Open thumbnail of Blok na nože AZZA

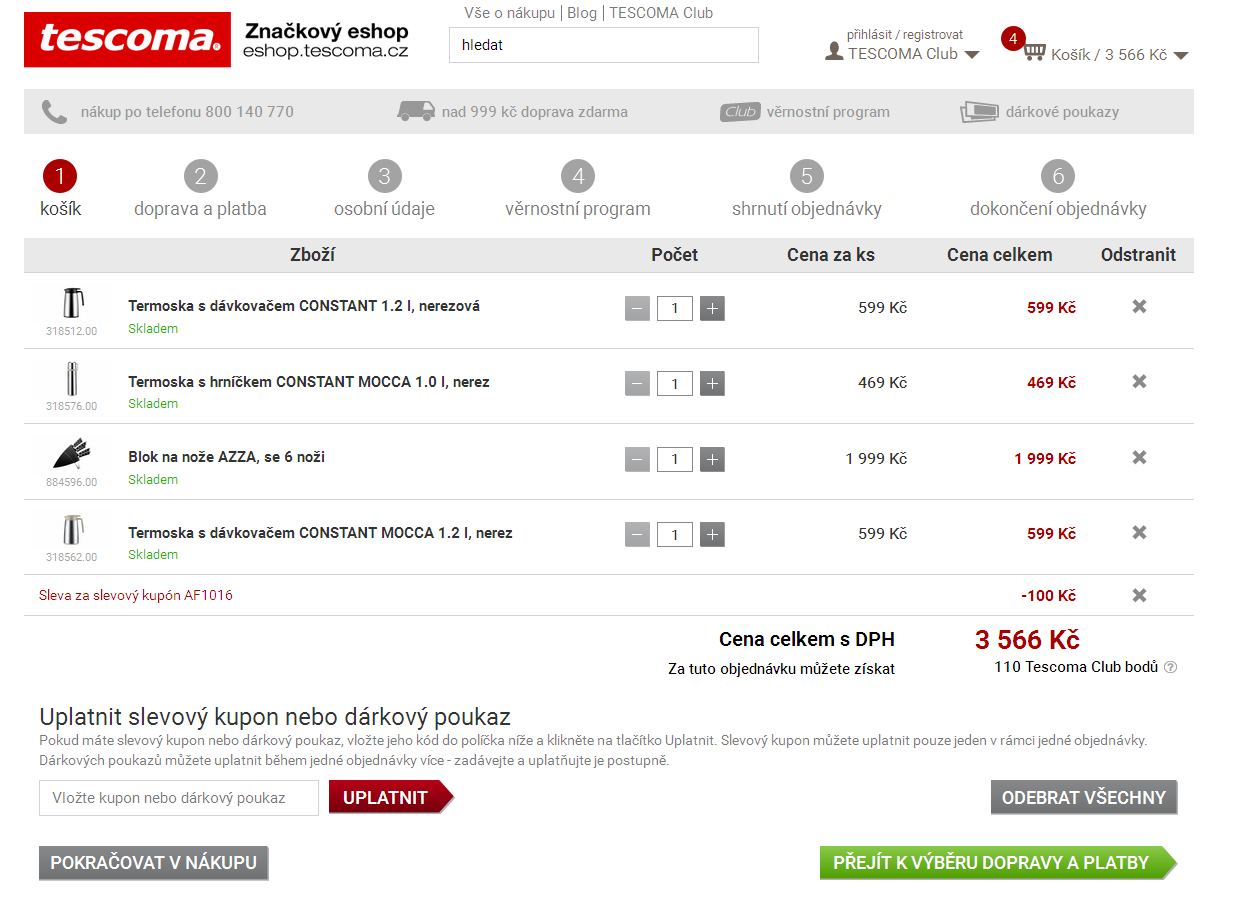point(72,455)
